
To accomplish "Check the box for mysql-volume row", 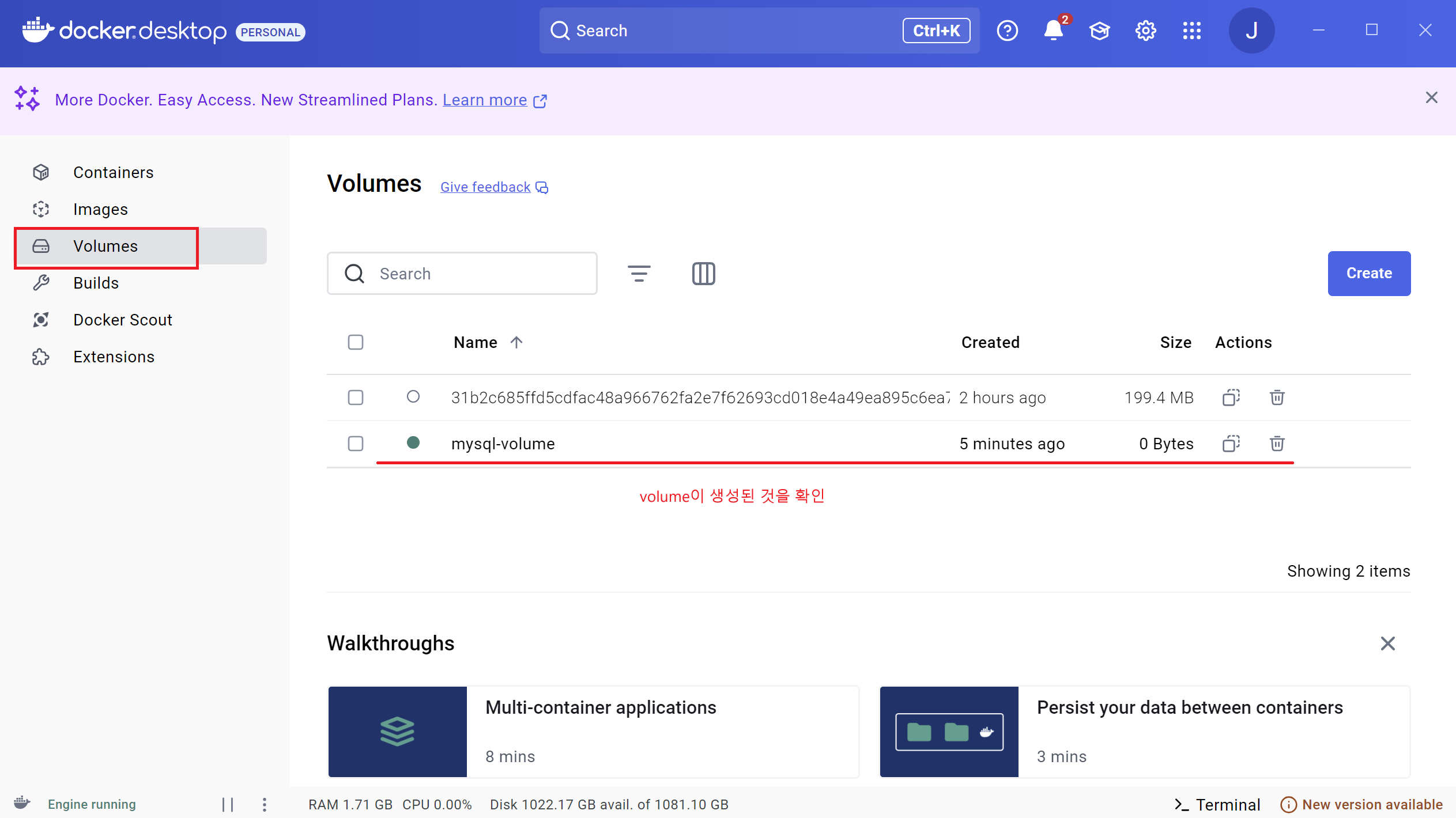I will 356,444.
